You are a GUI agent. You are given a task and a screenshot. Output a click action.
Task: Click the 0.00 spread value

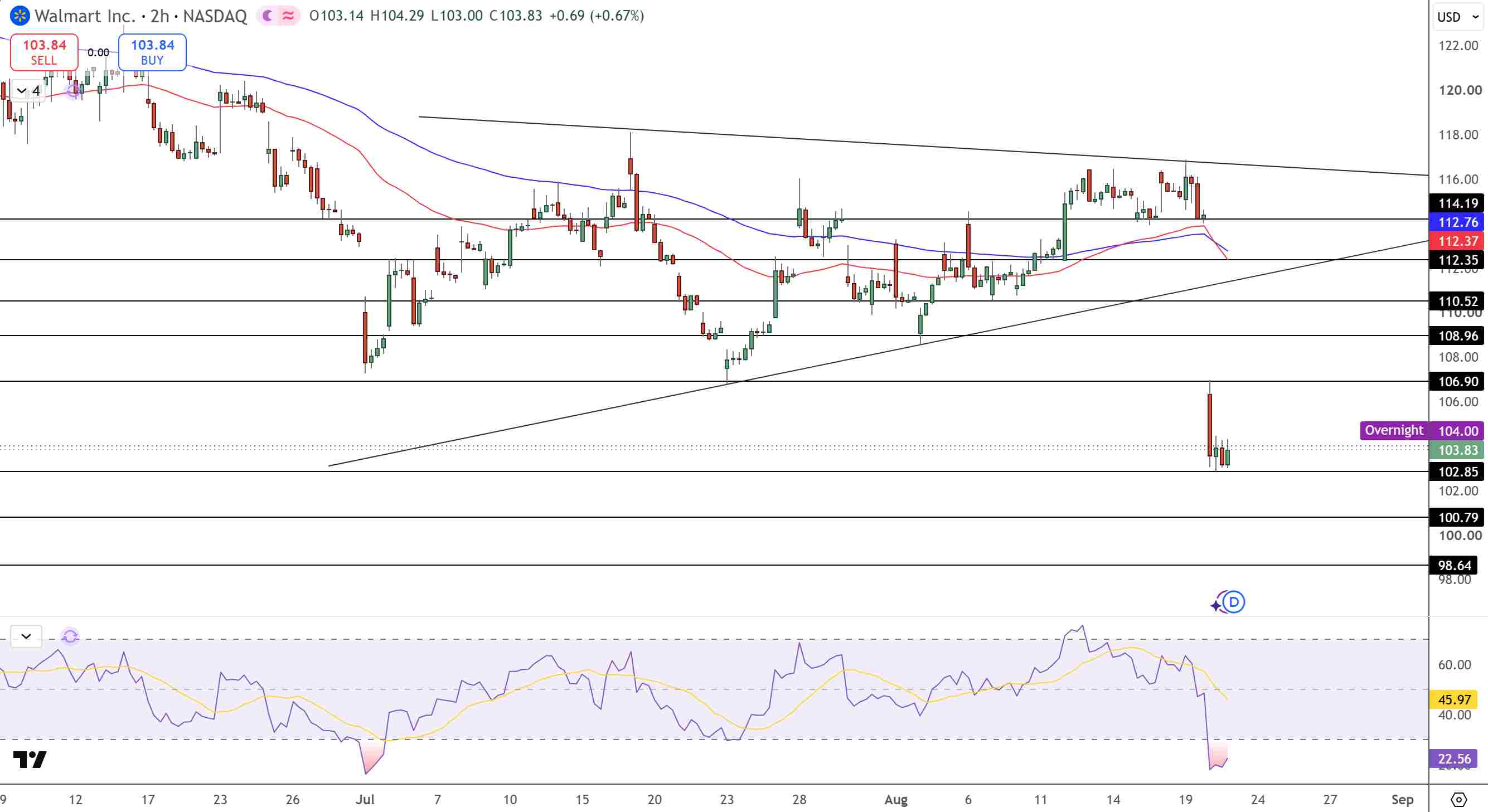tap(98, 52)
